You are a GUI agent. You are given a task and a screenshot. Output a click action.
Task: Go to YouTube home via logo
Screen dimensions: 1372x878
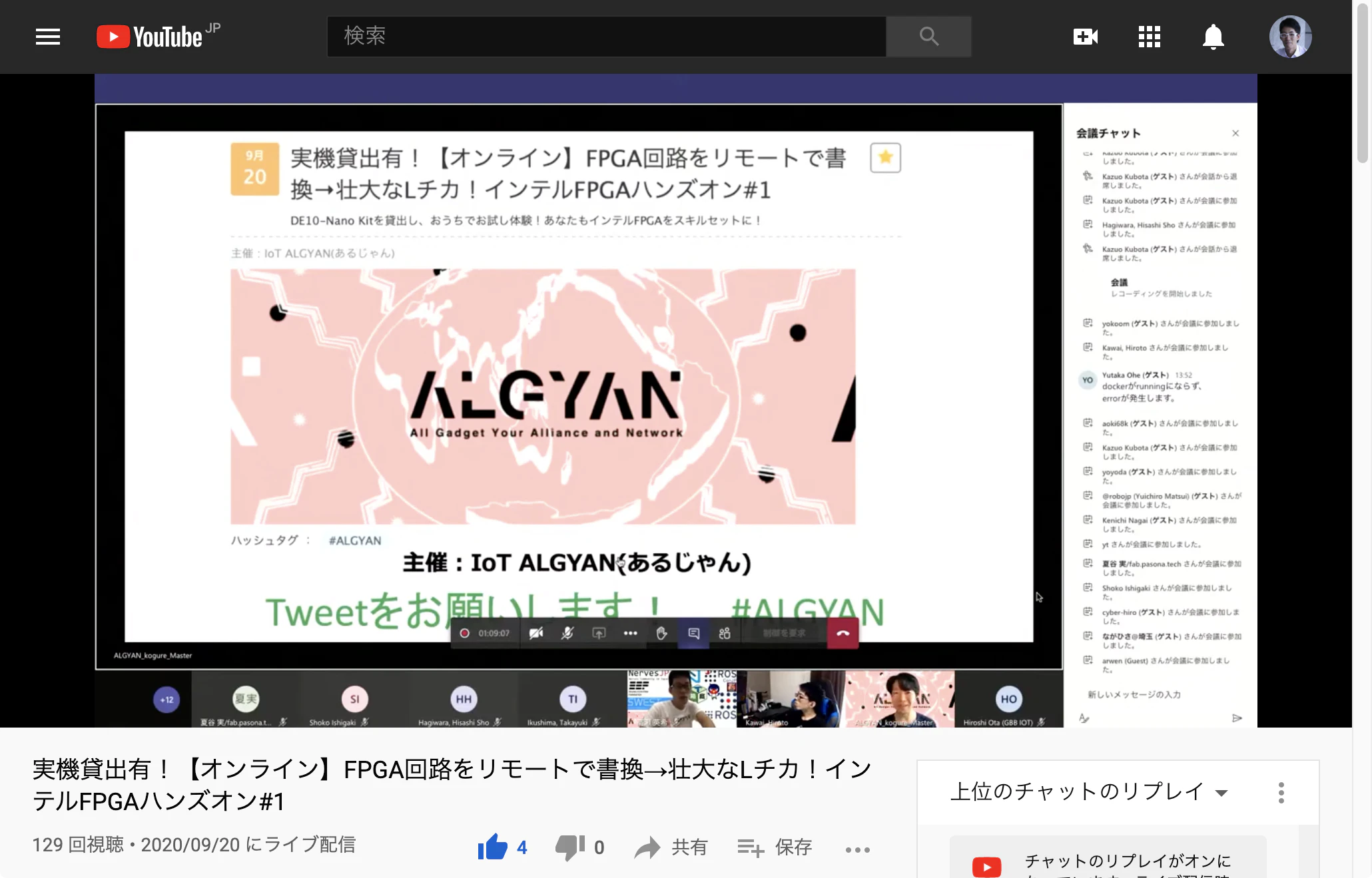(159, 37)
